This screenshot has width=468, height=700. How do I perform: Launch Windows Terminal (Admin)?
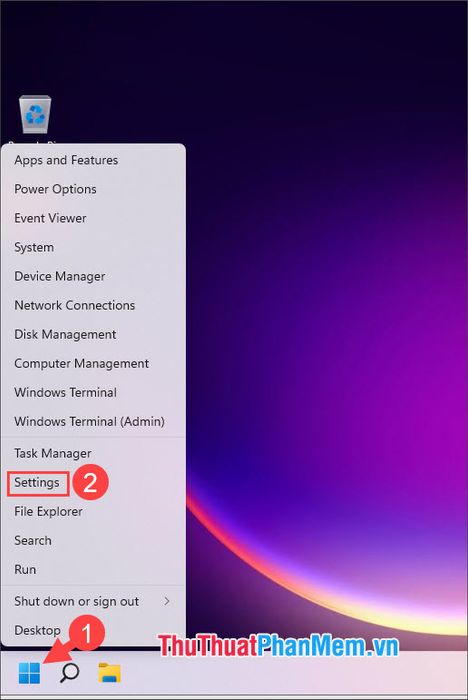coord(93,421)
